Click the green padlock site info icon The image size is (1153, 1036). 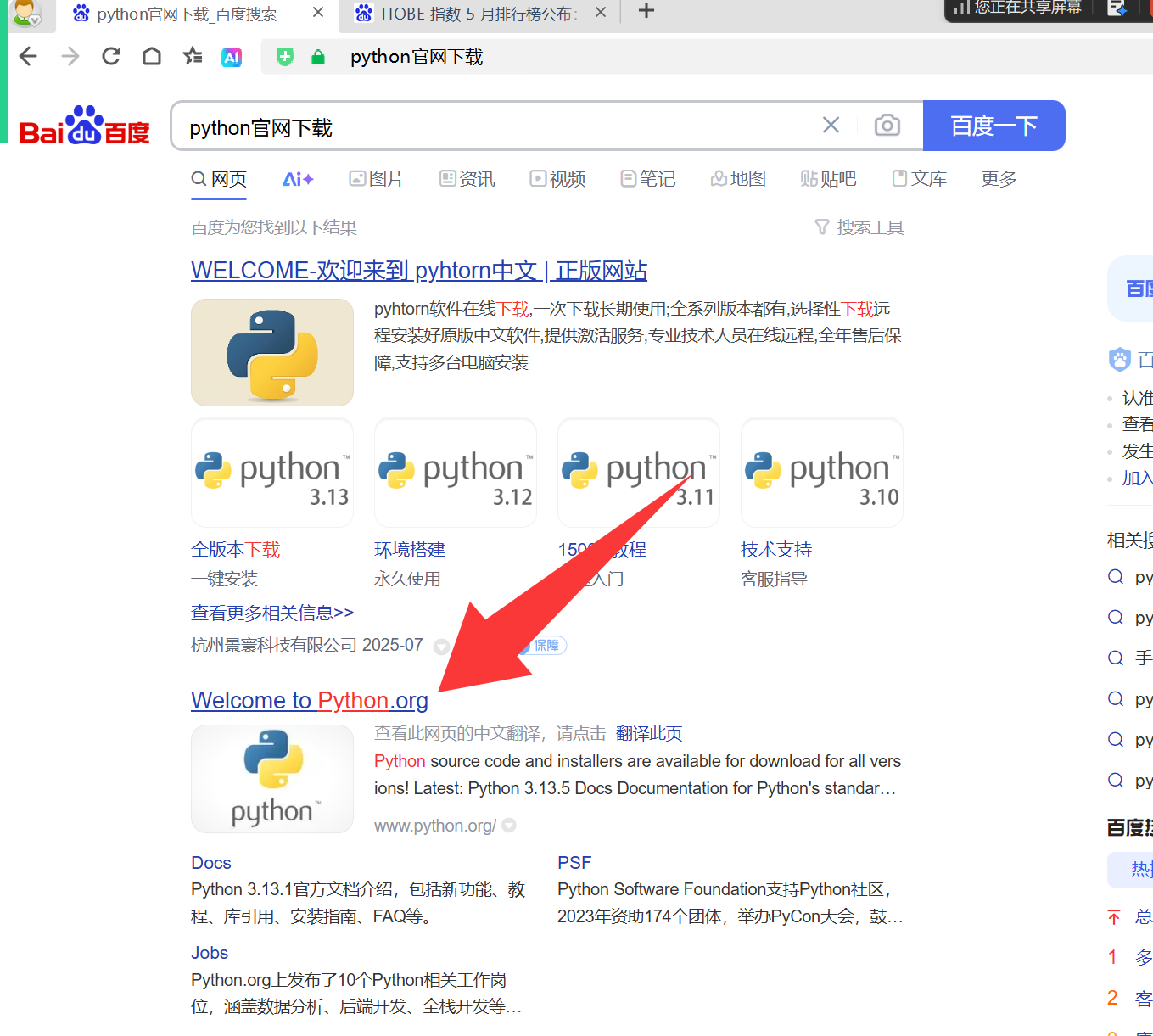(x=318, y=57)
